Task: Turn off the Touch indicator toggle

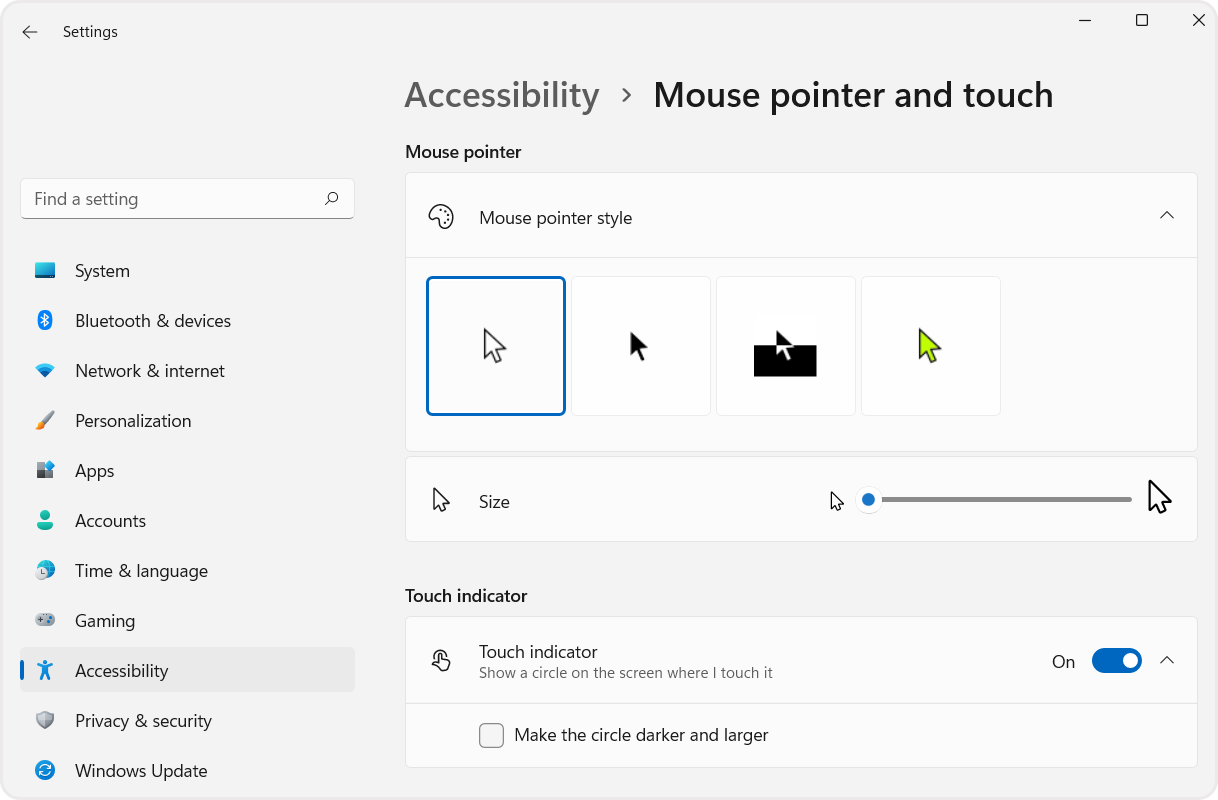Action: click(x=1117, y=660)
